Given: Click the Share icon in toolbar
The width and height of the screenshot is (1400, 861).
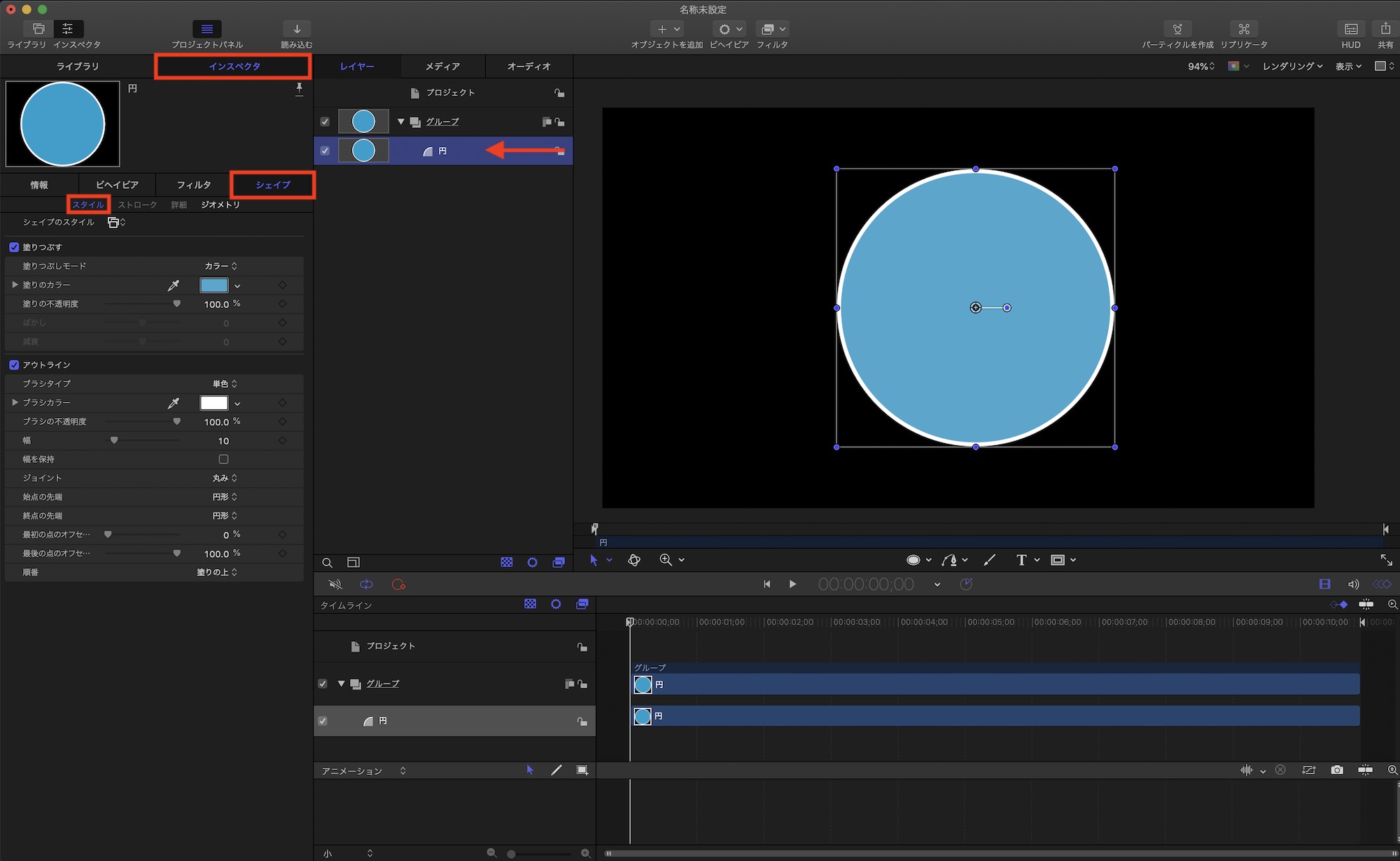Looking at the screenshot, I should coord(1385,29).
